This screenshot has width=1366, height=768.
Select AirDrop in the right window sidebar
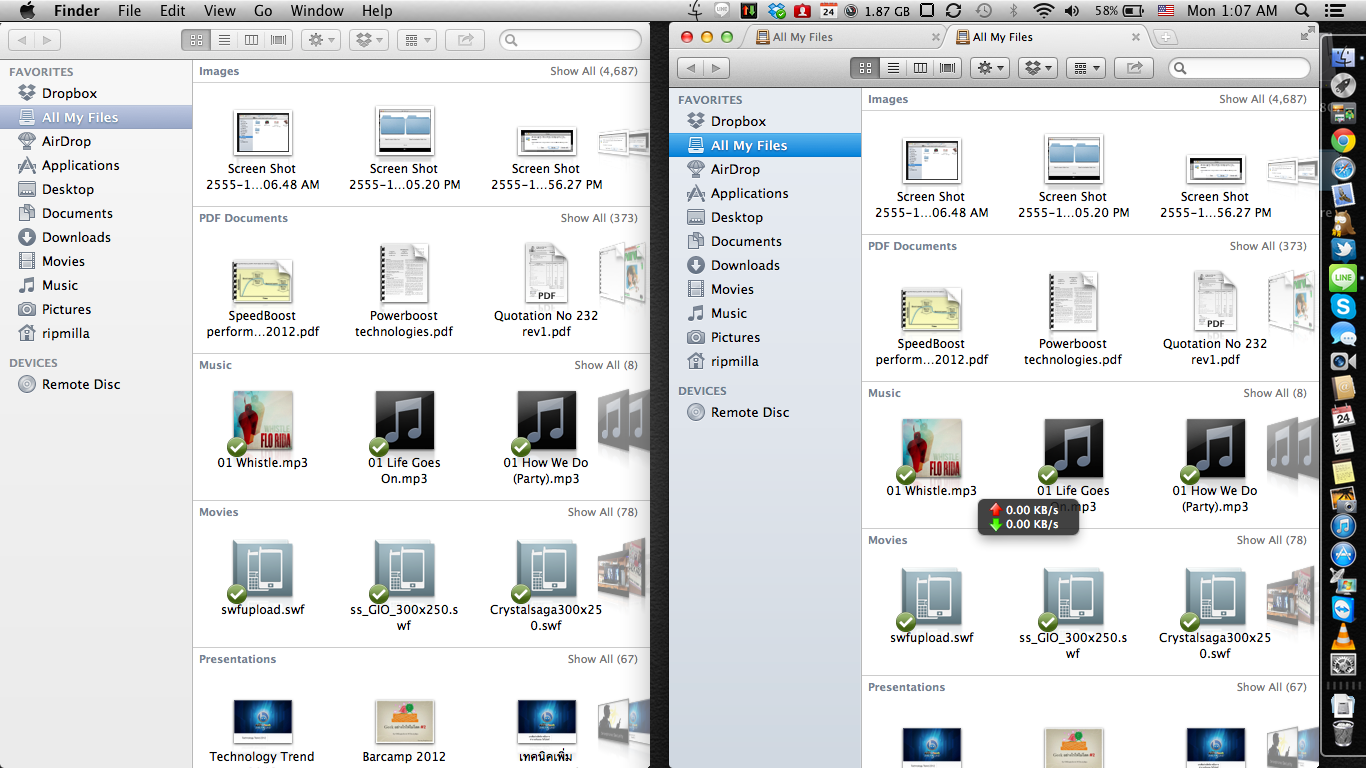[735, 169]
